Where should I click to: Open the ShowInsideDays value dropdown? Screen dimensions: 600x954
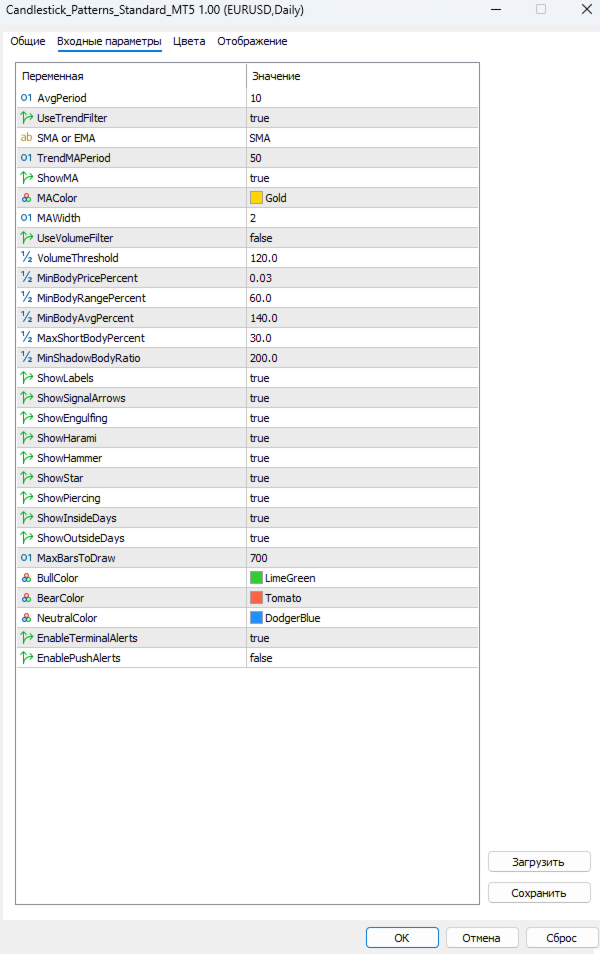[x=362, y=518]
